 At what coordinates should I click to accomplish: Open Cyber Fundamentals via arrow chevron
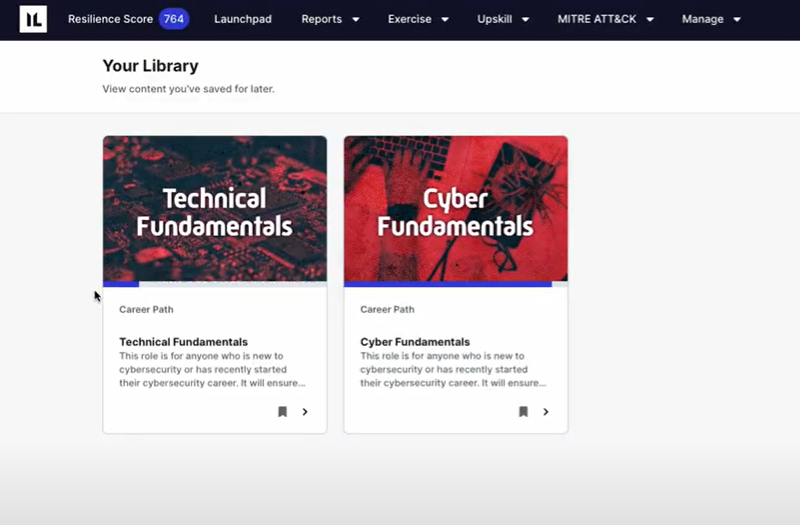point(546,412)
